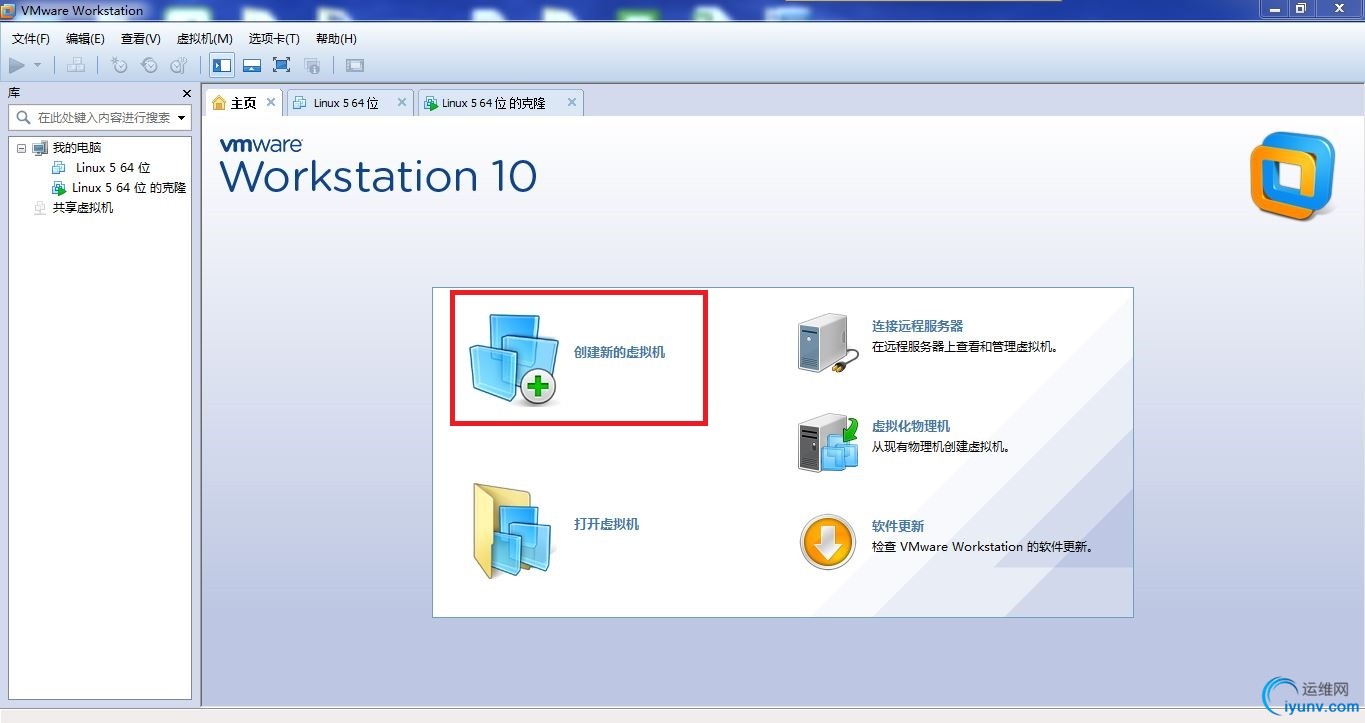Click the full screen mode icon

[282, 66]
